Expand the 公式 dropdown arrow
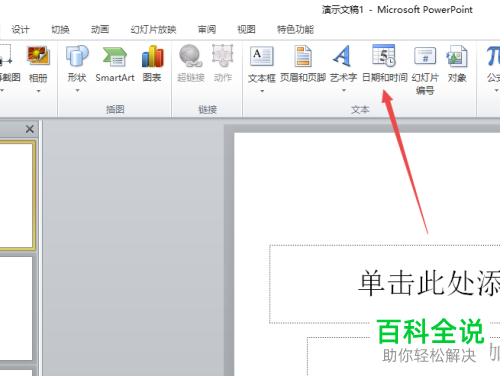 (x=496, y=90)
